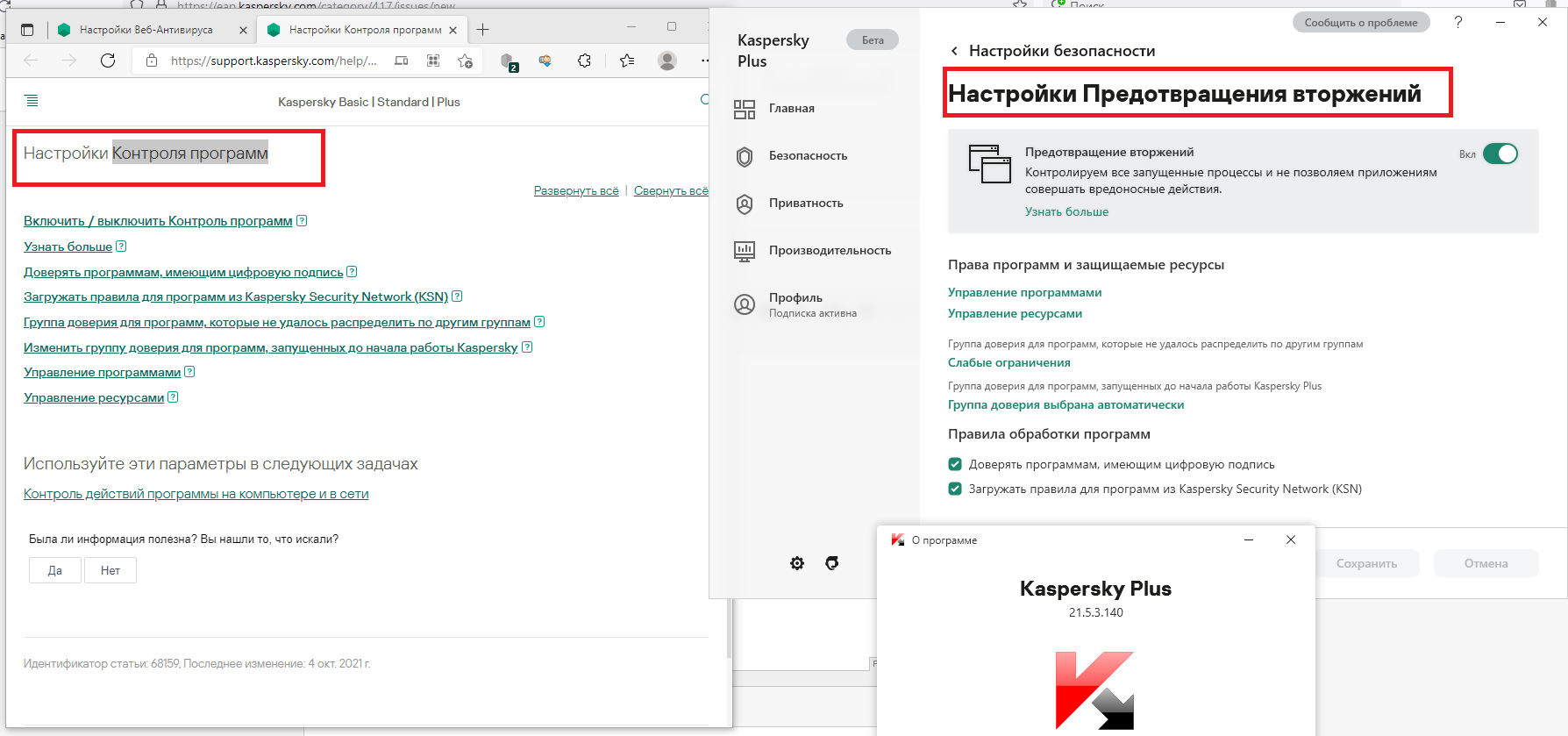
Task: Open Слабые ограничения trust group selector
Action: 1009,362
